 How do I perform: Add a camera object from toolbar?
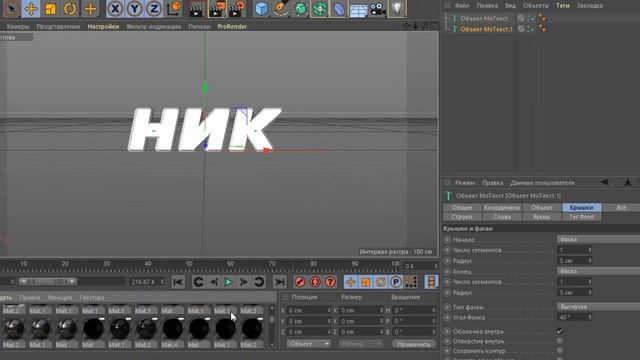click(x=378, y=8)
